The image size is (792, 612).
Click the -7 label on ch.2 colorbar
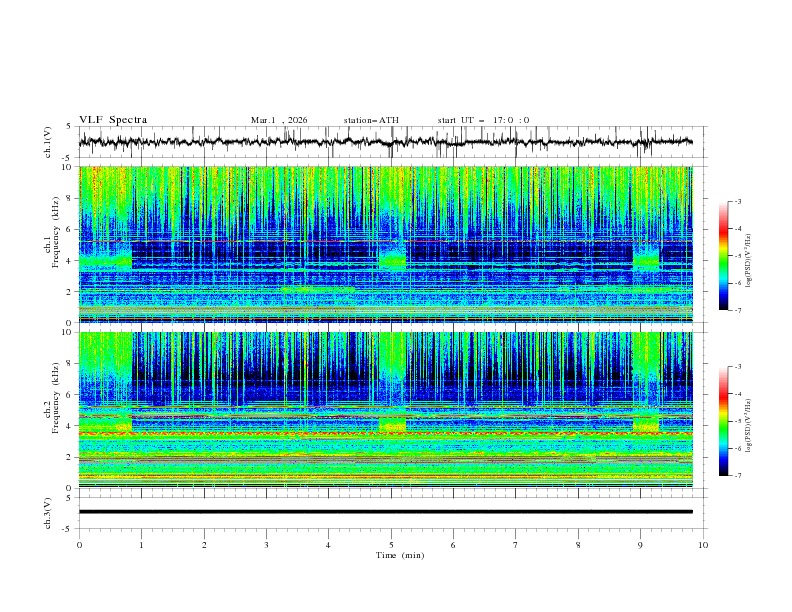[738, 476]
